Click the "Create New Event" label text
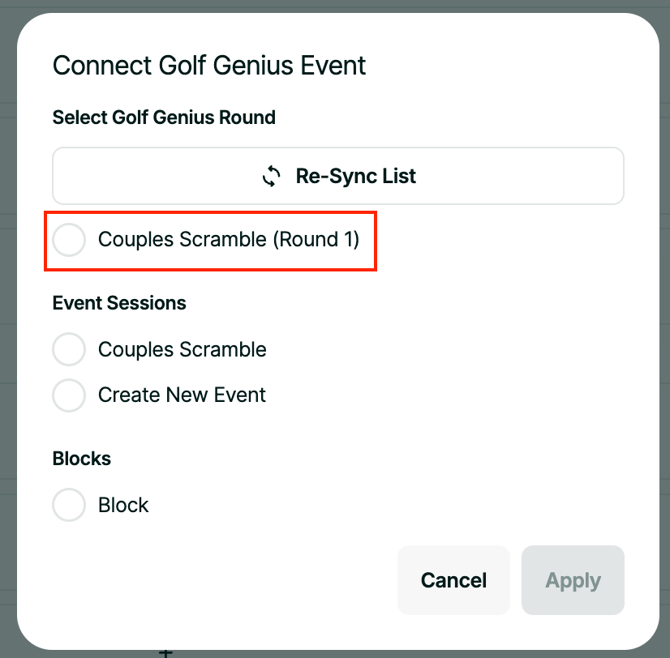670x658 pixels. [x=182, y=395]
